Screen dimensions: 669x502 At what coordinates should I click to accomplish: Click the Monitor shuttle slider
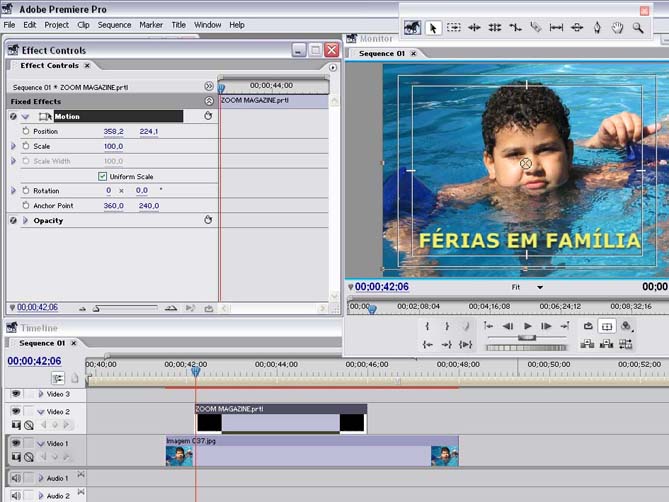coord(526,339)
